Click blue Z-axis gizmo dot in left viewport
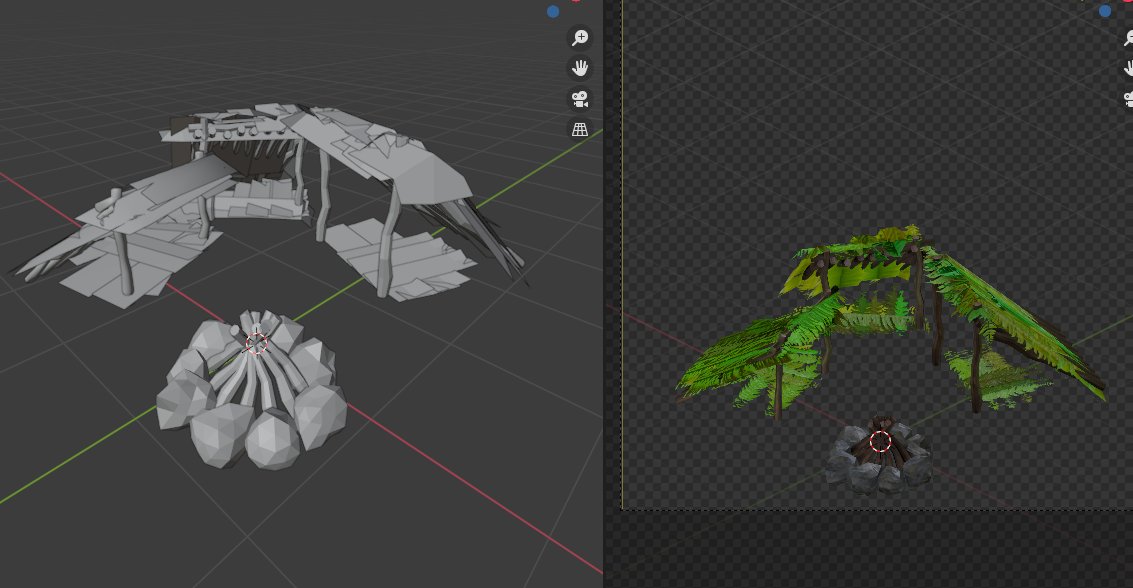Screen dimensions: 1133x588 coord(553,12)
